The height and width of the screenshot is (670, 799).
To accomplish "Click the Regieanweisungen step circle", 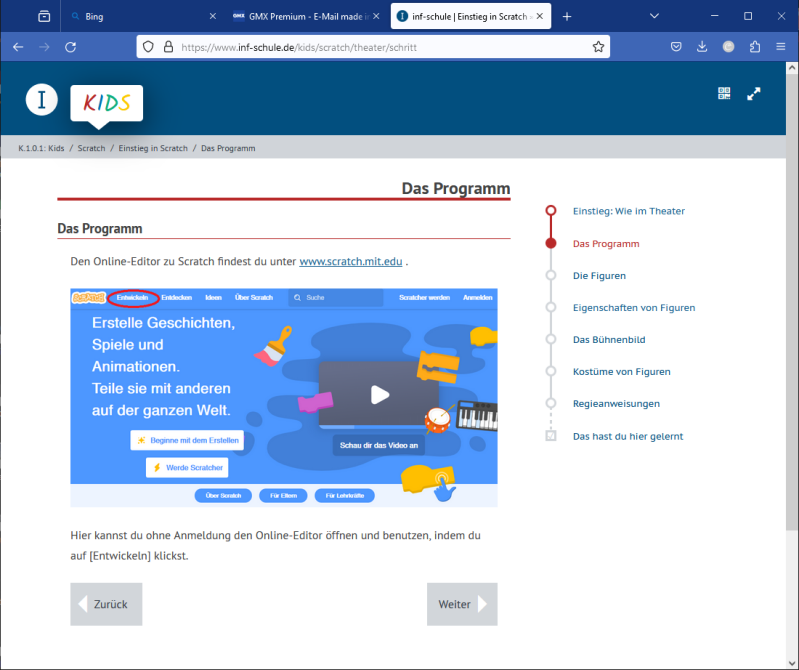I will tap(551, 404).
